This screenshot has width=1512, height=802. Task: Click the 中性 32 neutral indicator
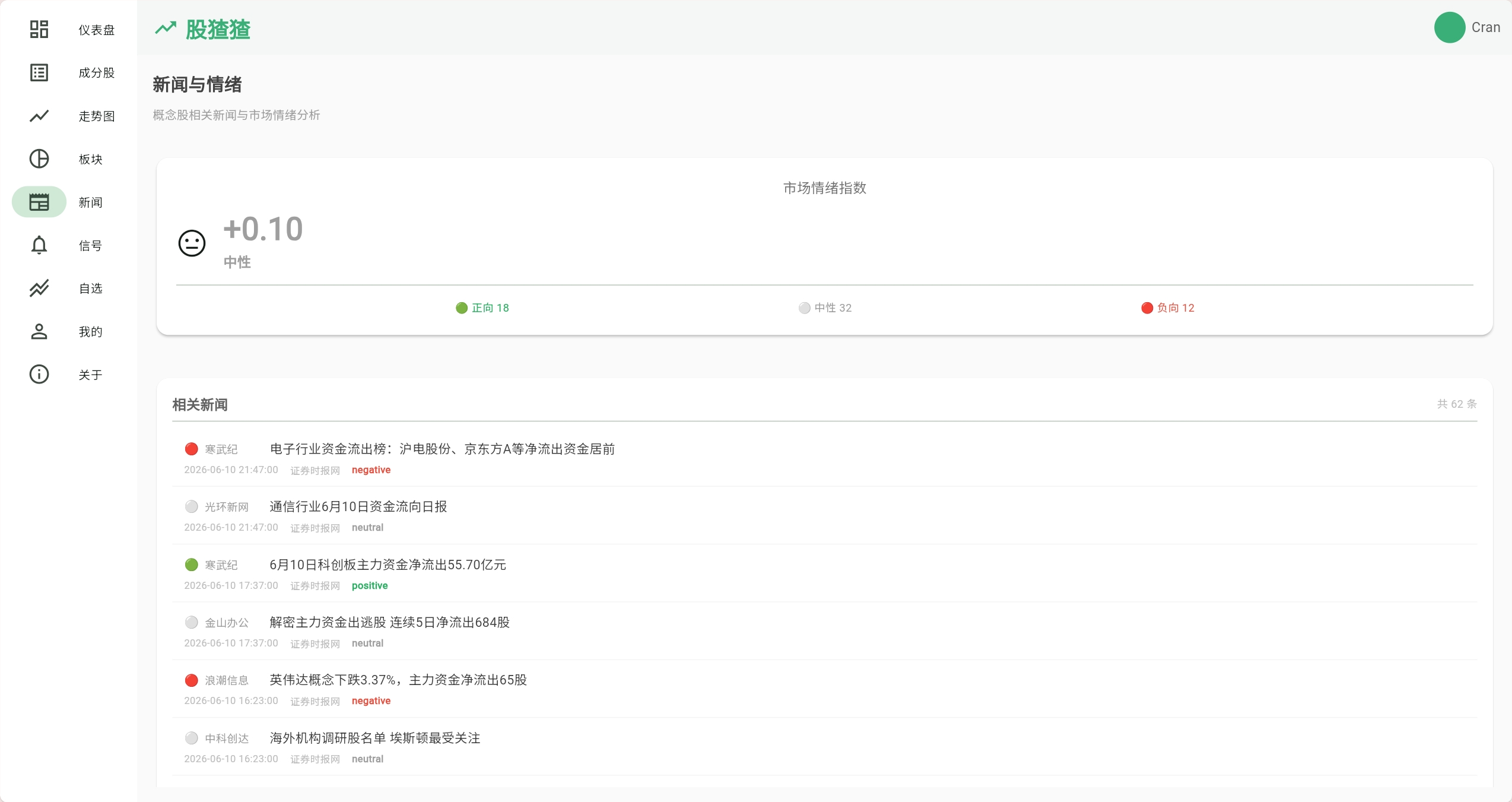[x=825, y=308]
